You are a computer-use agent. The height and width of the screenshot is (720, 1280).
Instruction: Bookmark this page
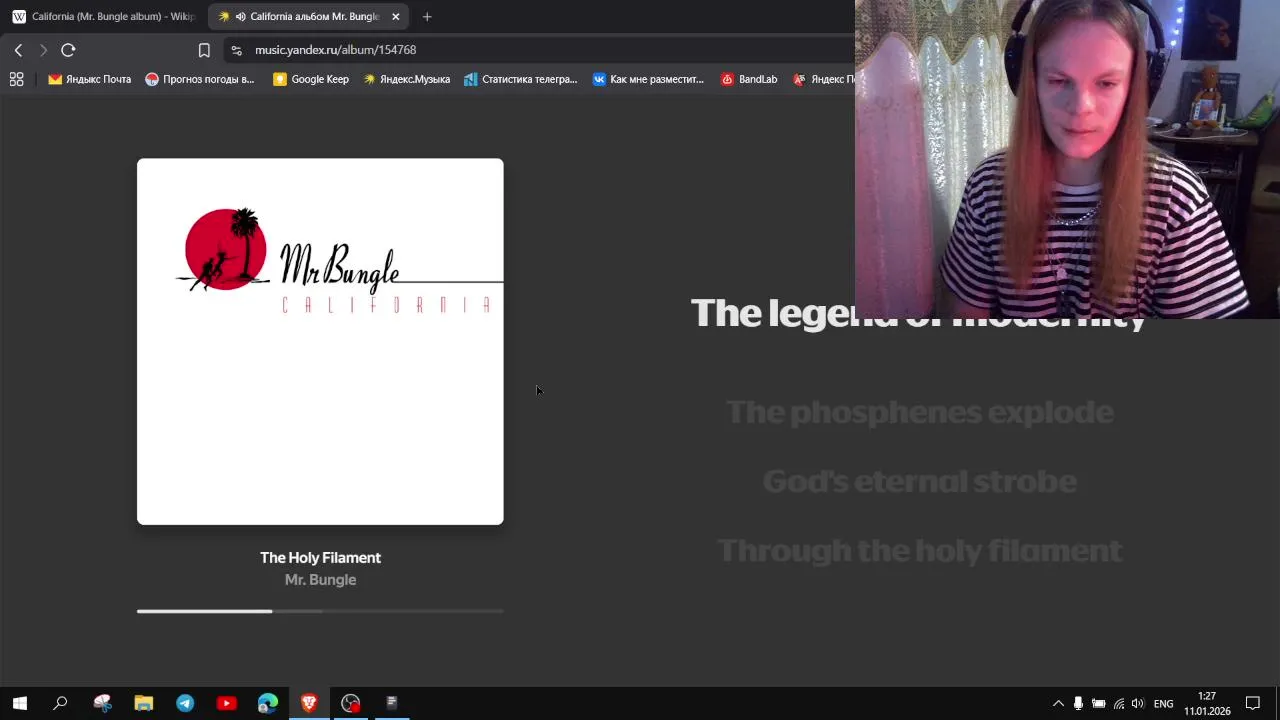(204, 50)
